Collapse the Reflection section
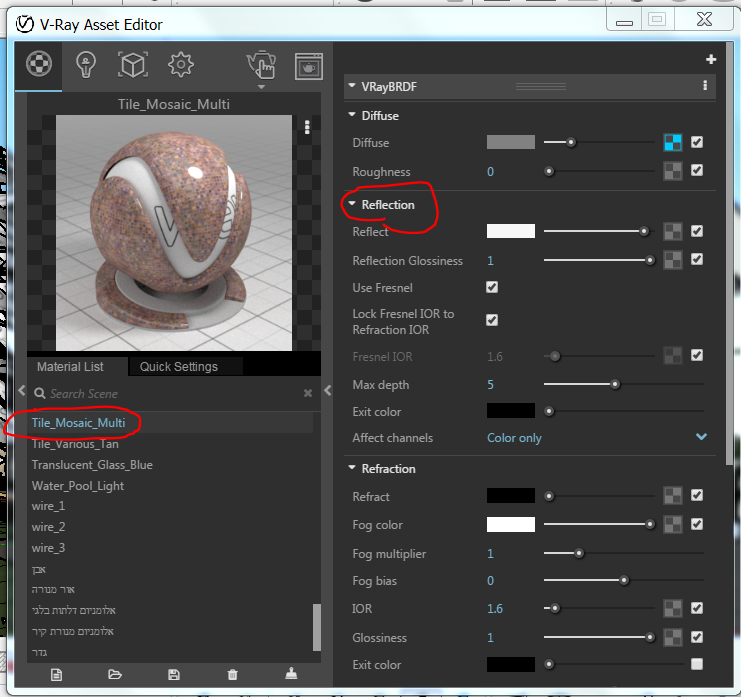The height and width of the screenshot is (697, 741). click(x=352, y=203)
